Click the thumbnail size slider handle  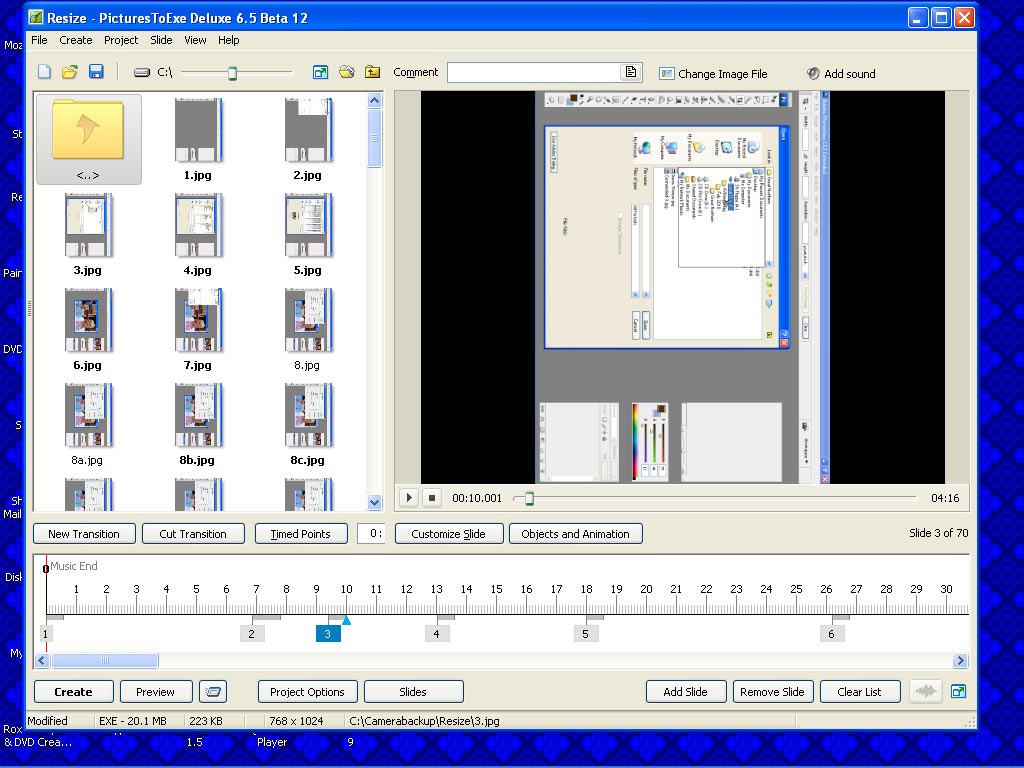coord(232,73)
